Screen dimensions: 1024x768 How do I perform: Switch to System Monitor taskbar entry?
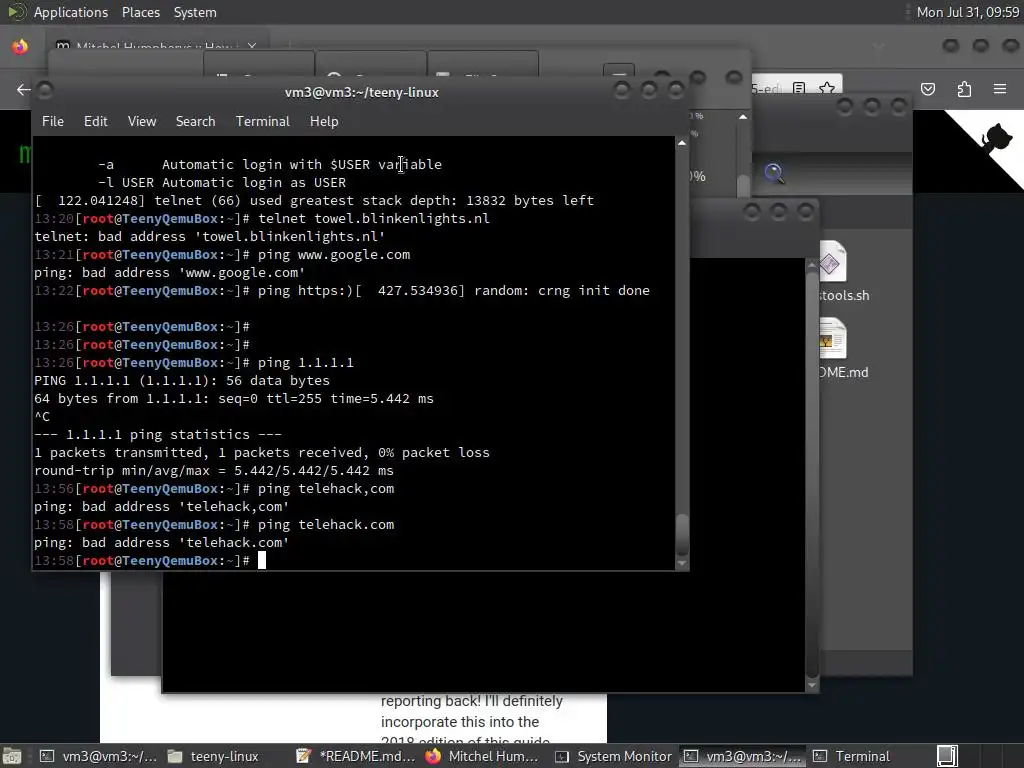[x=613, y=756]
